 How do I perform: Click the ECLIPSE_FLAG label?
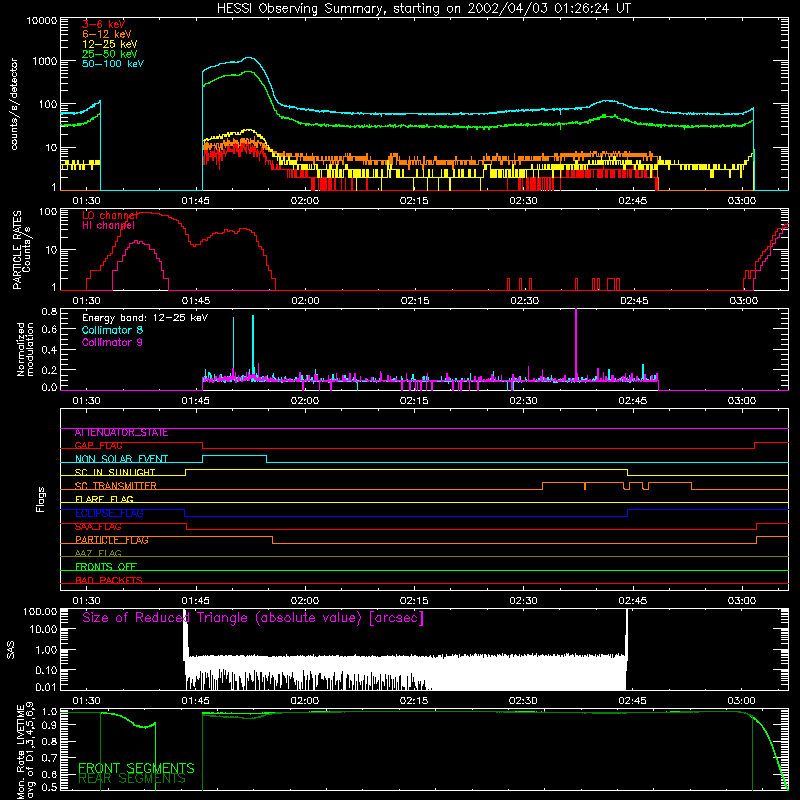[109, 513]
